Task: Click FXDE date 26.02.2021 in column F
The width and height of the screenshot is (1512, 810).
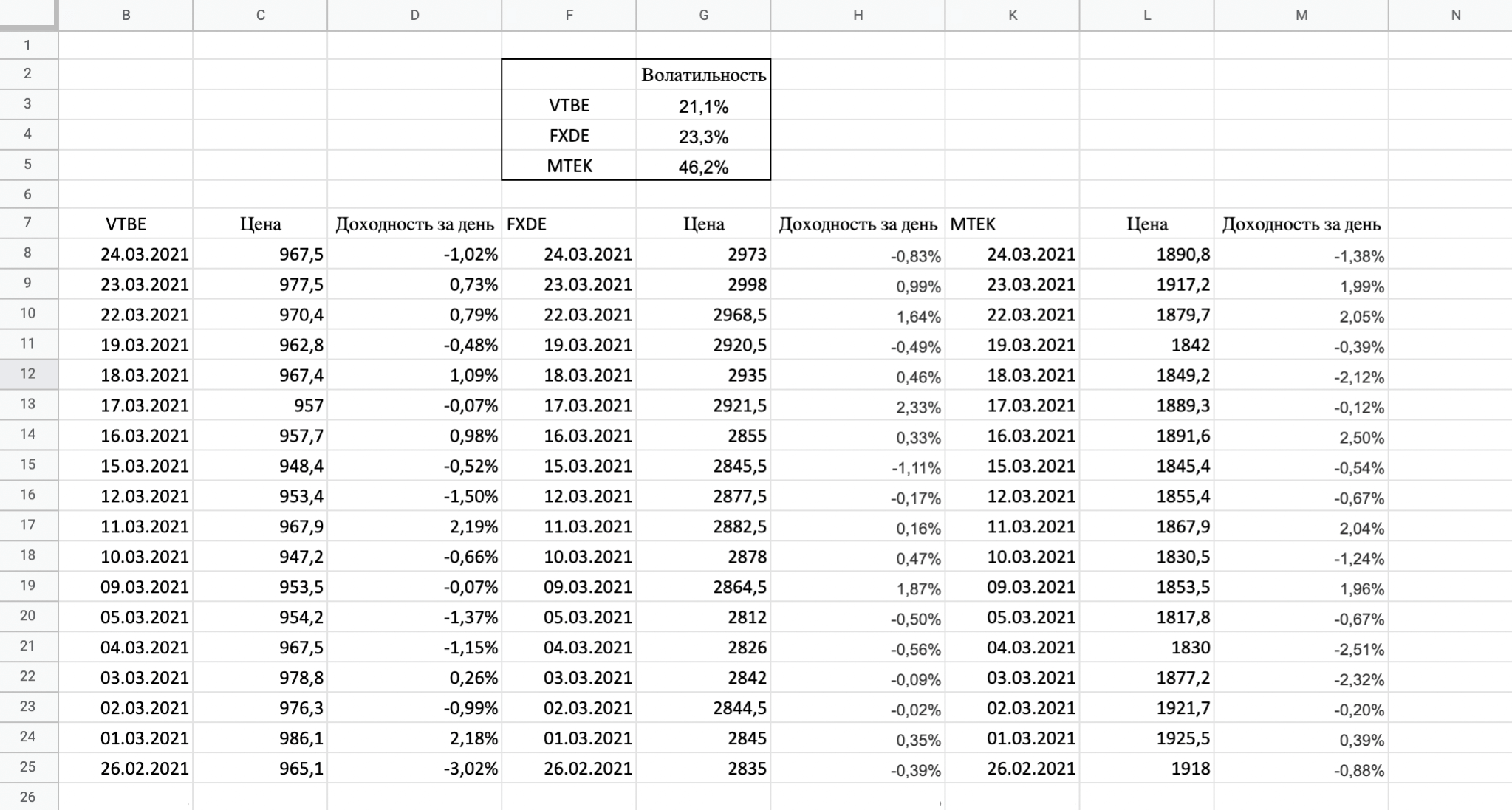Action: click(x=569, y=769)
